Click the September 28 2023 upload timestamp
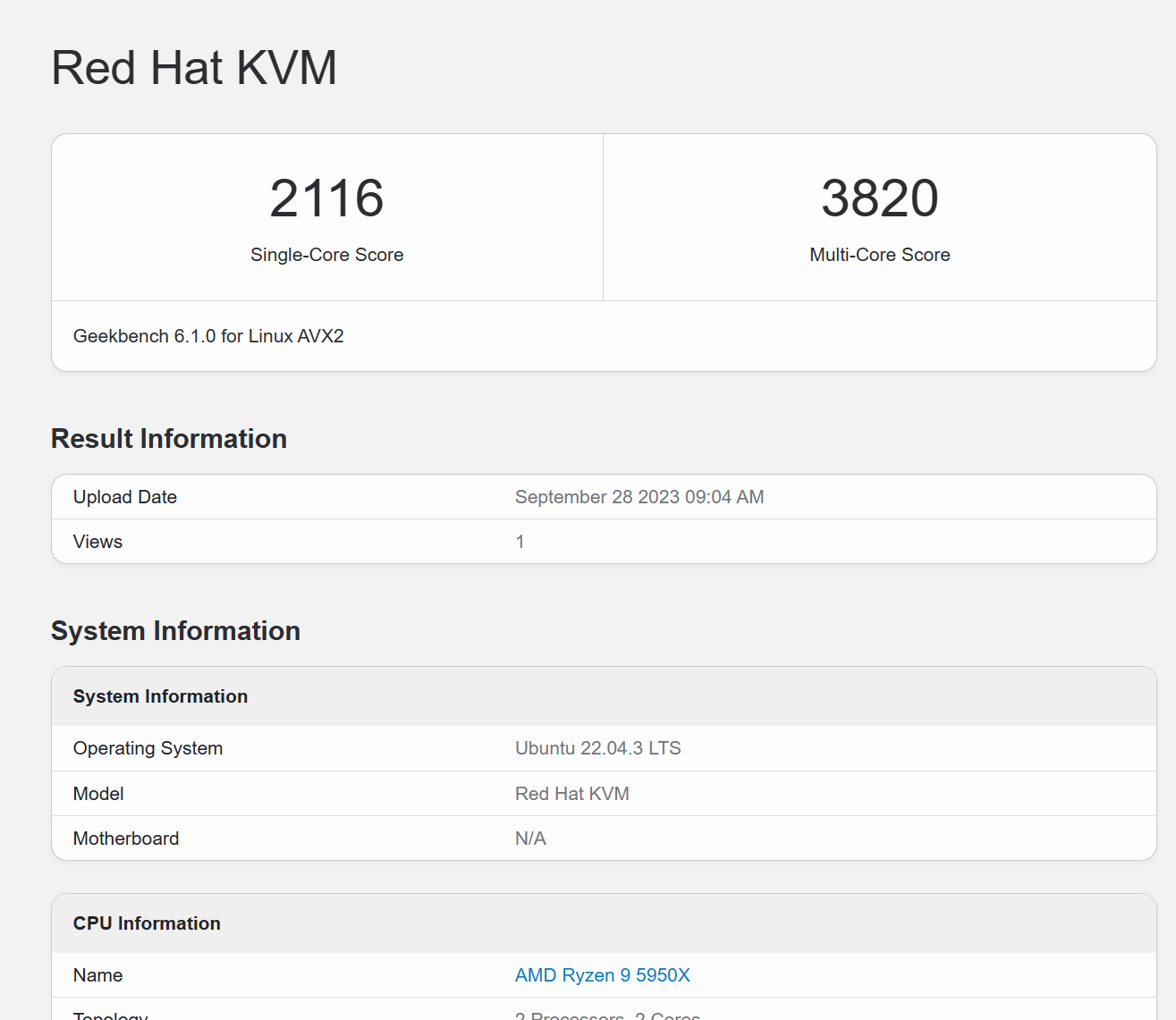1176x1020 pixels. 639,497
